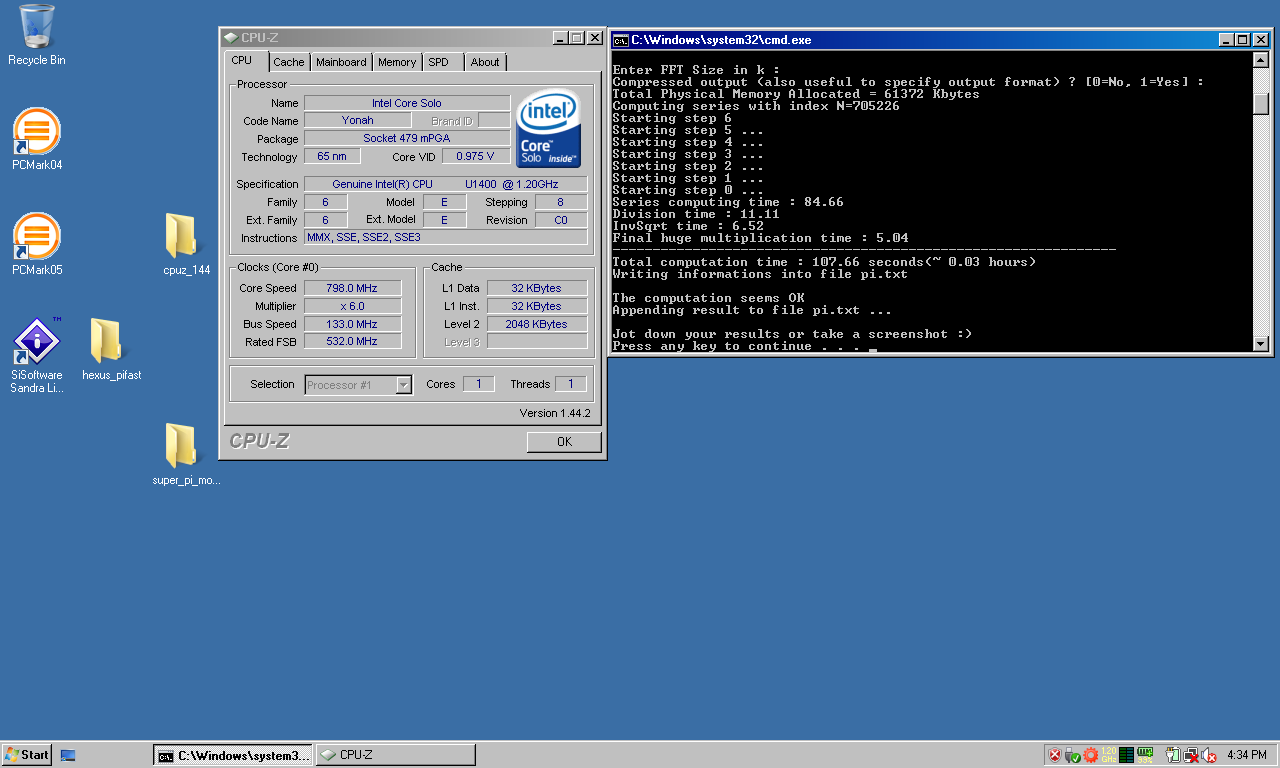Click the 1.20 GHz CPU speed tray icon
This screenshot has height=768, width=1280.
(1109, 755)
